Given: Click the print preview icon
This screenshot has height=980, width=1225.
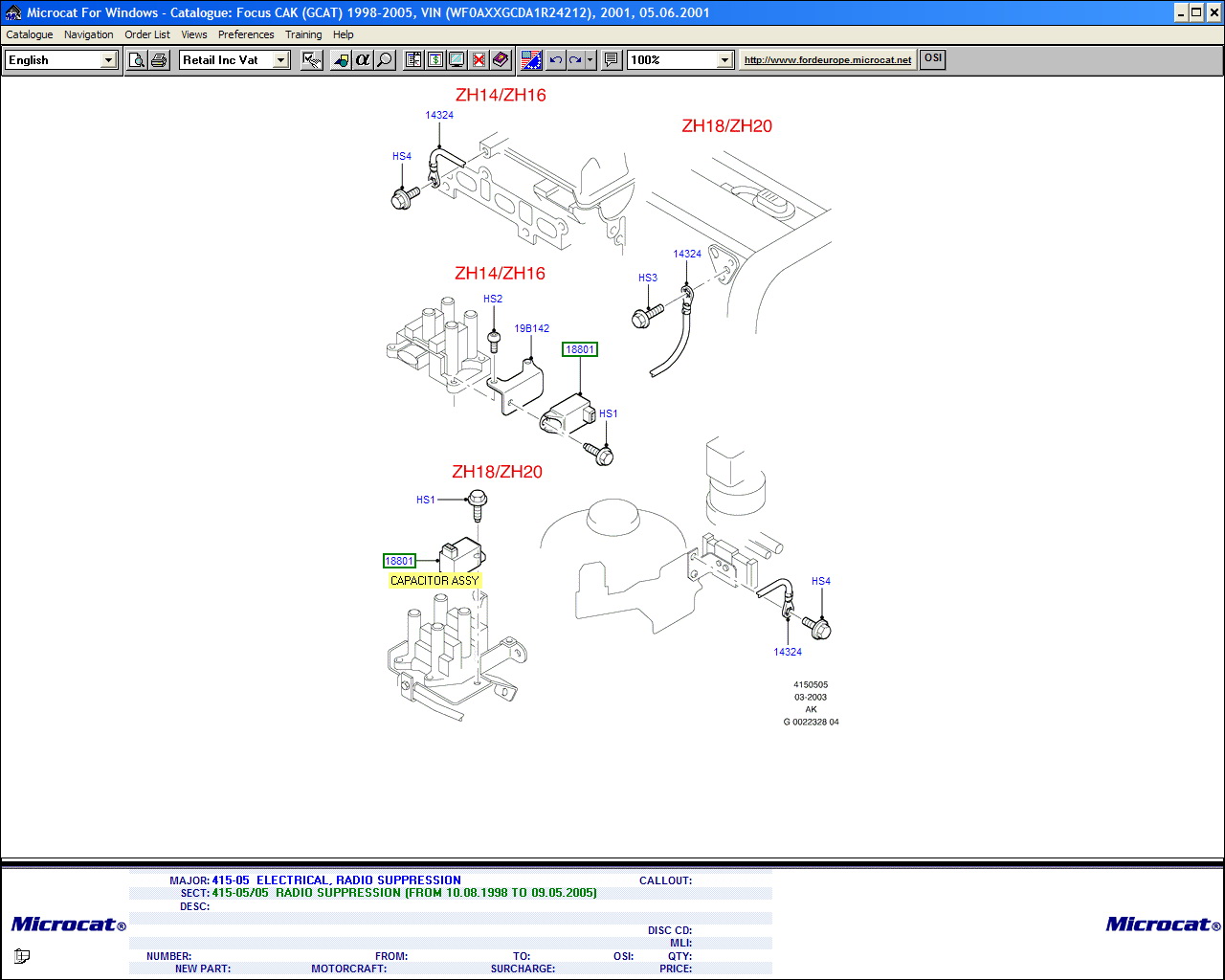Looking at the screenshot, I should click(137, 60).
